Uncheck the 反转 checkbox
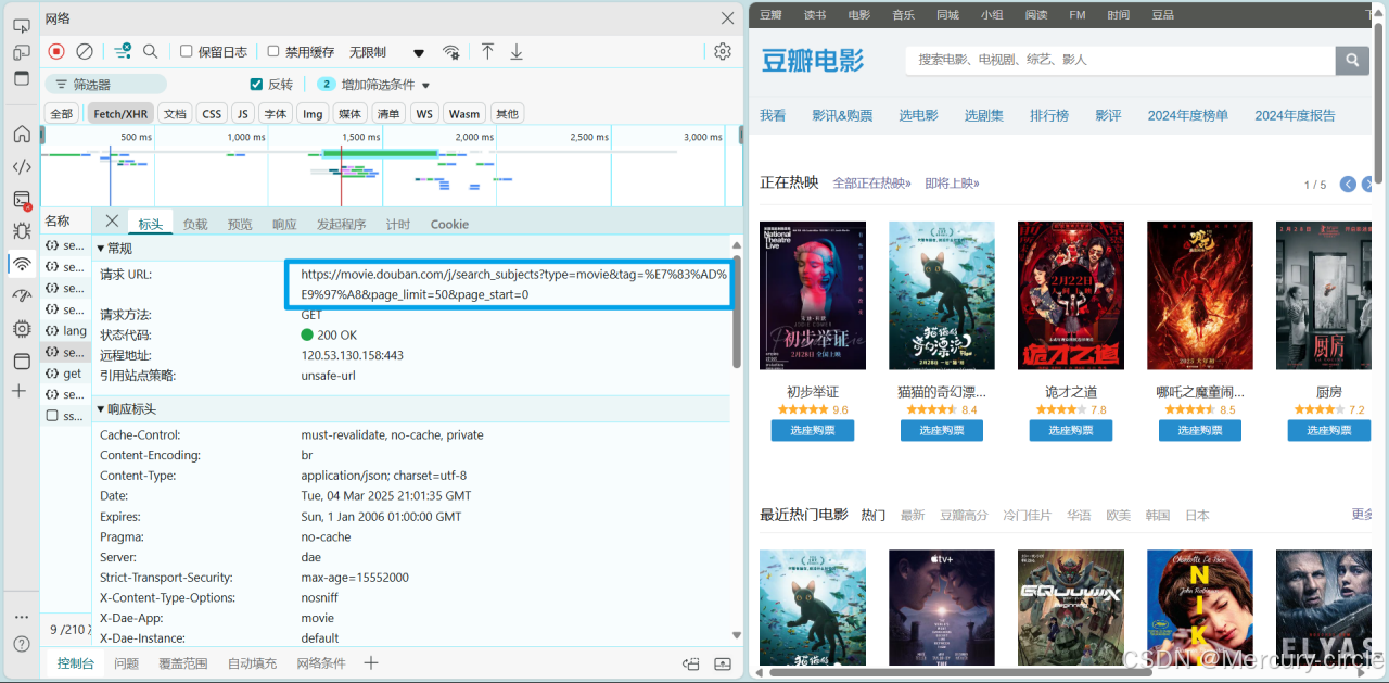This screenshot has height=683, width=1389. [256, 84]
